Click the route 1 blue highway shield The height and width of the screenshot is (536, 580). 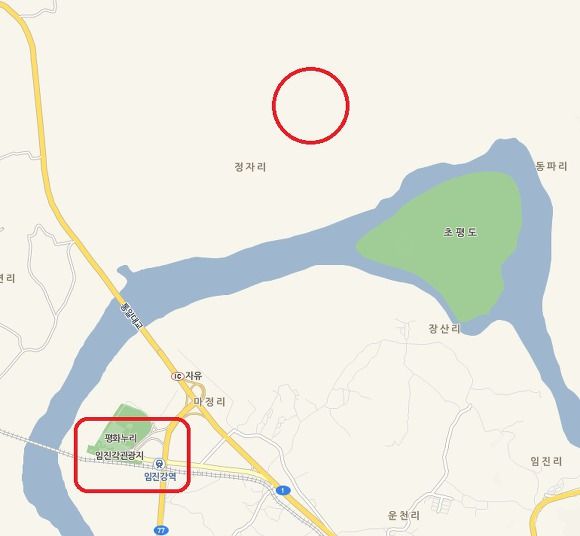click(x=283, y=491)
